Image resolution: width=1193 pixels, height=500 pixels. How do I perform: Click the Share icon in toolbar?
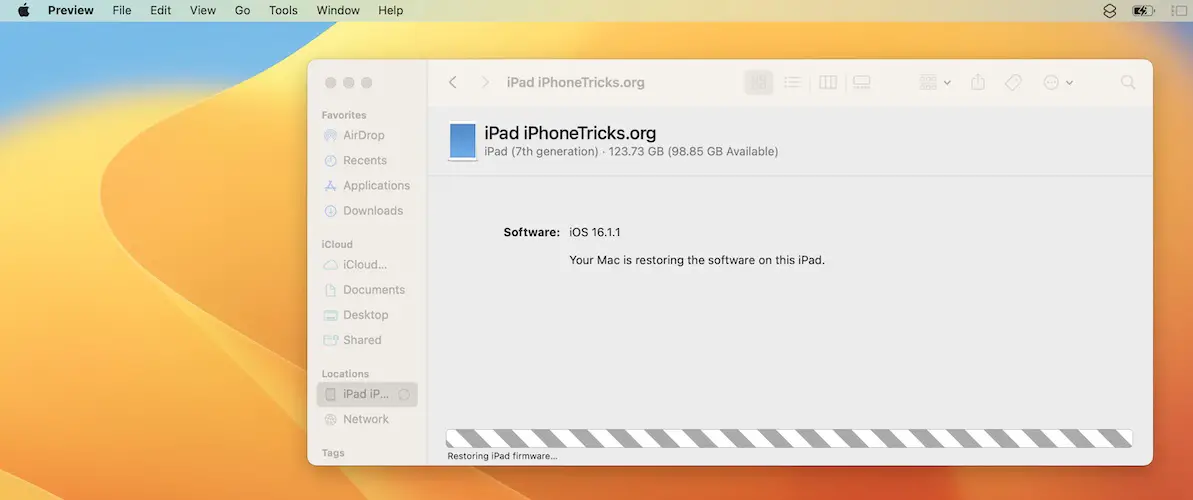point(979,83)
